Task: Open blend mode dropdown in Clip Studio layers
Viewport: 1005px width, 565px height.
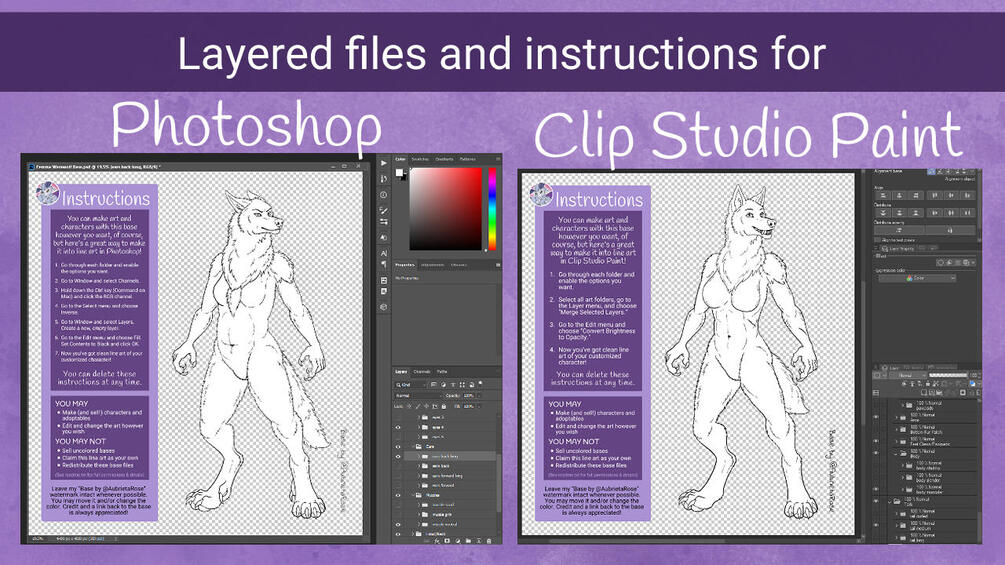Action: click(909, 375)
